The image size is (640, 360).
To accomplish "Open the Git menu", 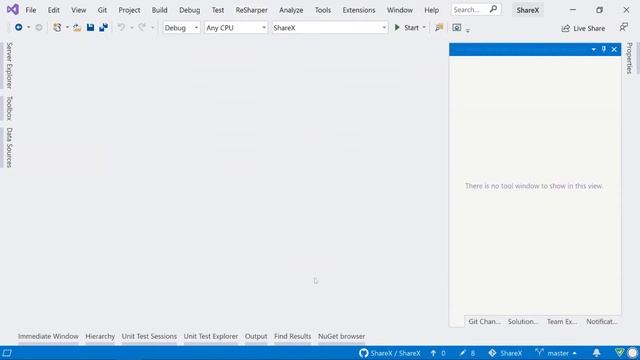I will click(102, 10).
